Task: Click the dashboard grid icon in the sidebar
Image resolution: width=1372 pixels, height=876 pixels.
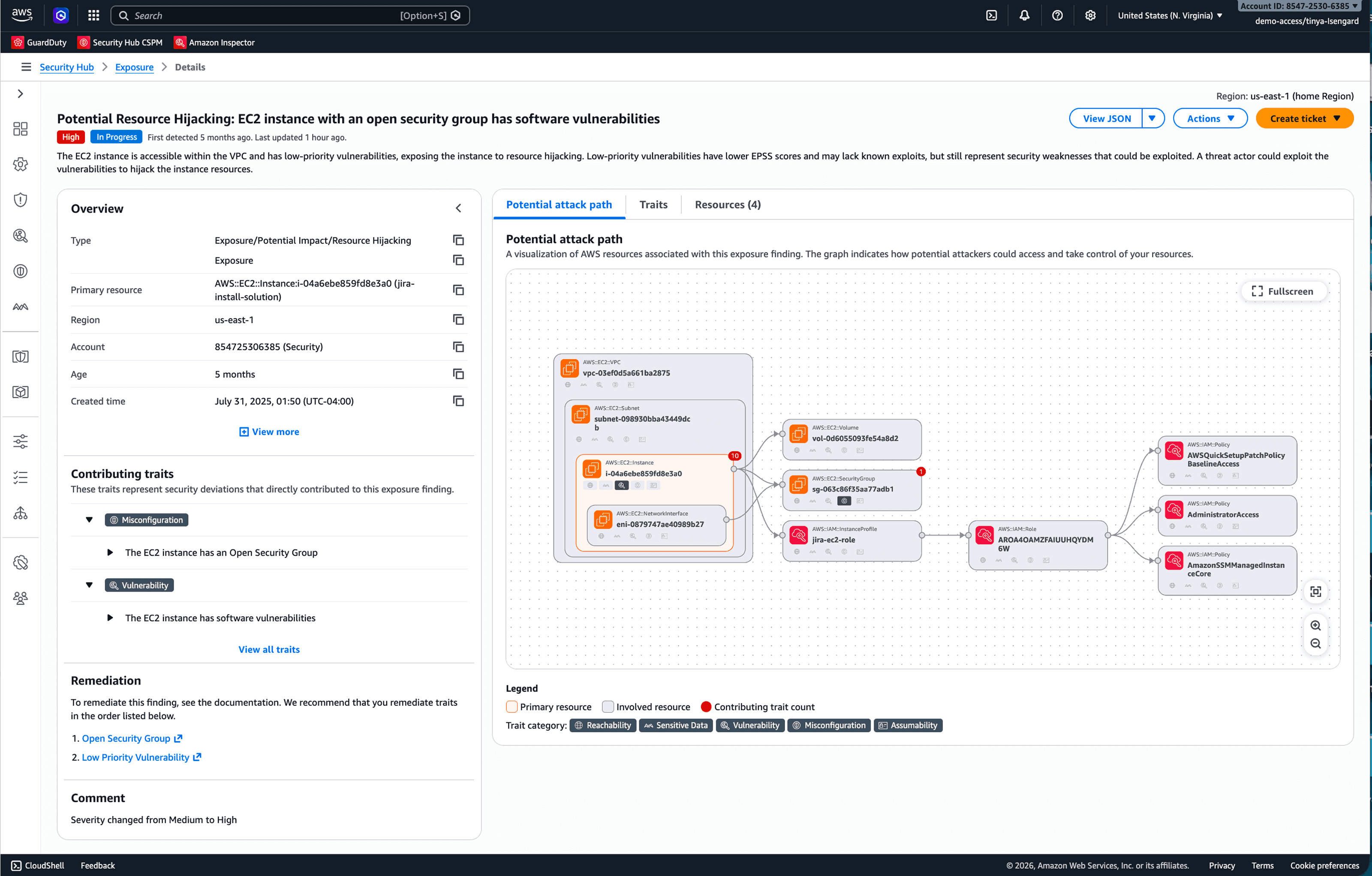Action: tap(21, 129)
